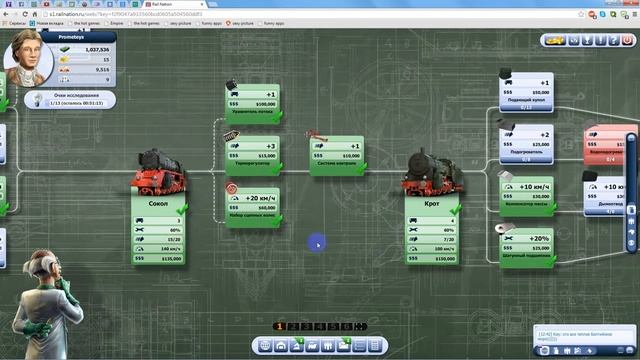Select the Крот locomotive image
This screenshot has width=640, height=360.
pyautogui.click(x=433, y=171)
